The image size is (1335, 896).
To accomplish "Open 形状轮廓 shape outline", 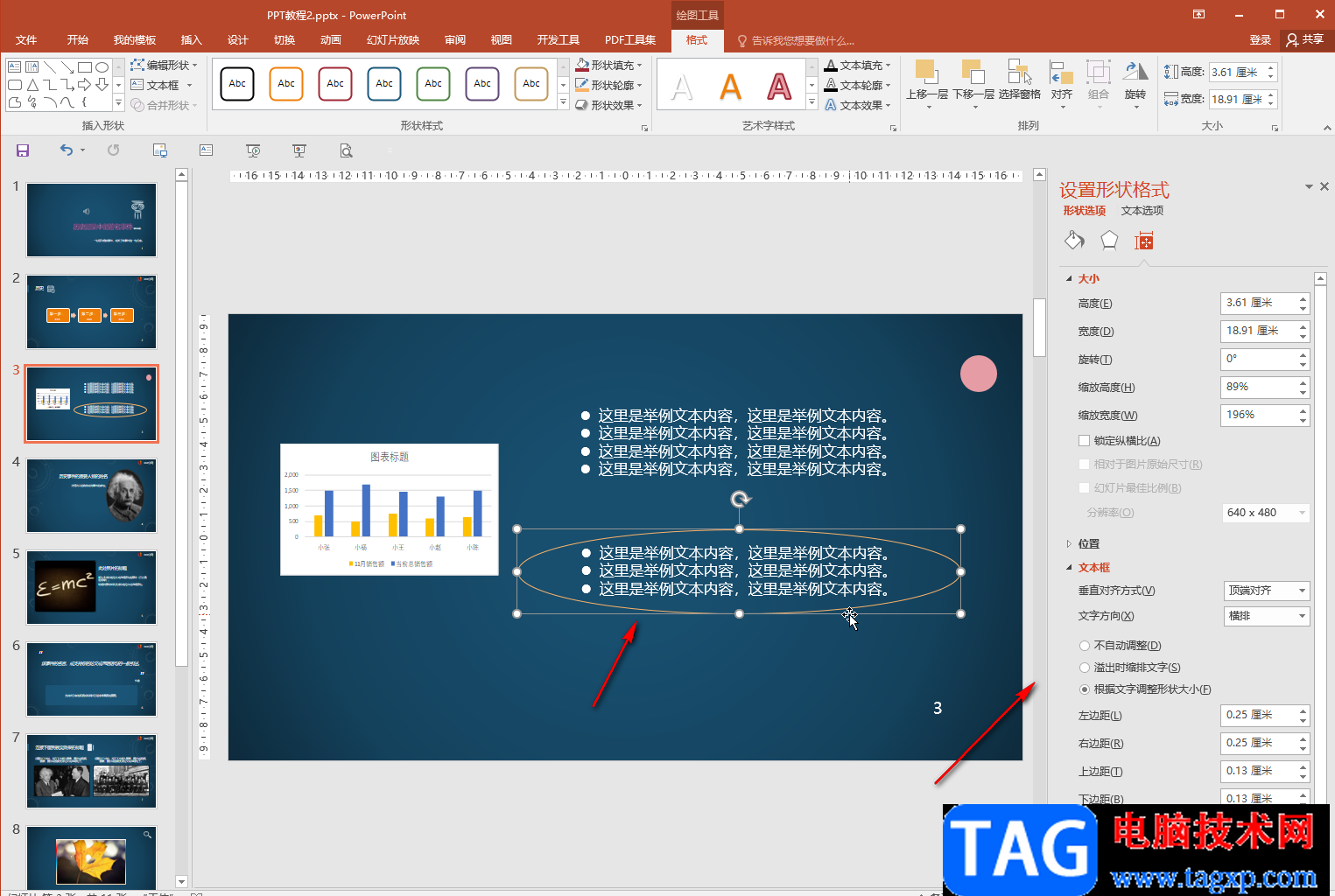I will tap(608, 85).
